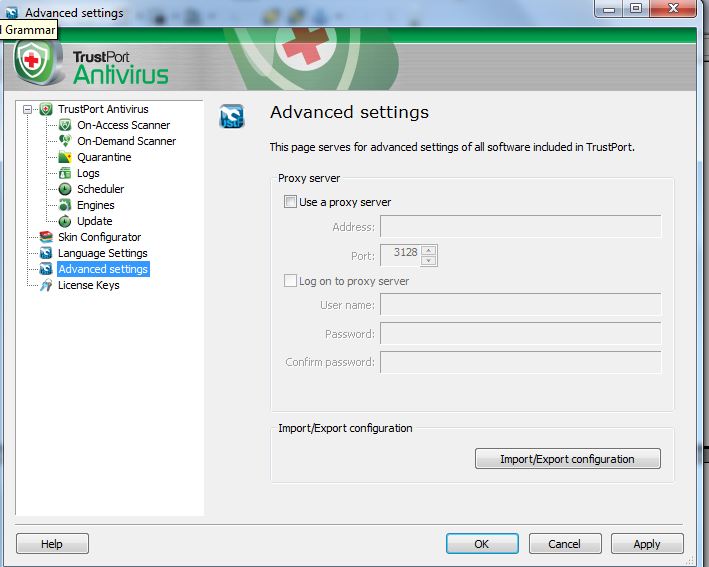Decrease port number with down arrow

429,260
